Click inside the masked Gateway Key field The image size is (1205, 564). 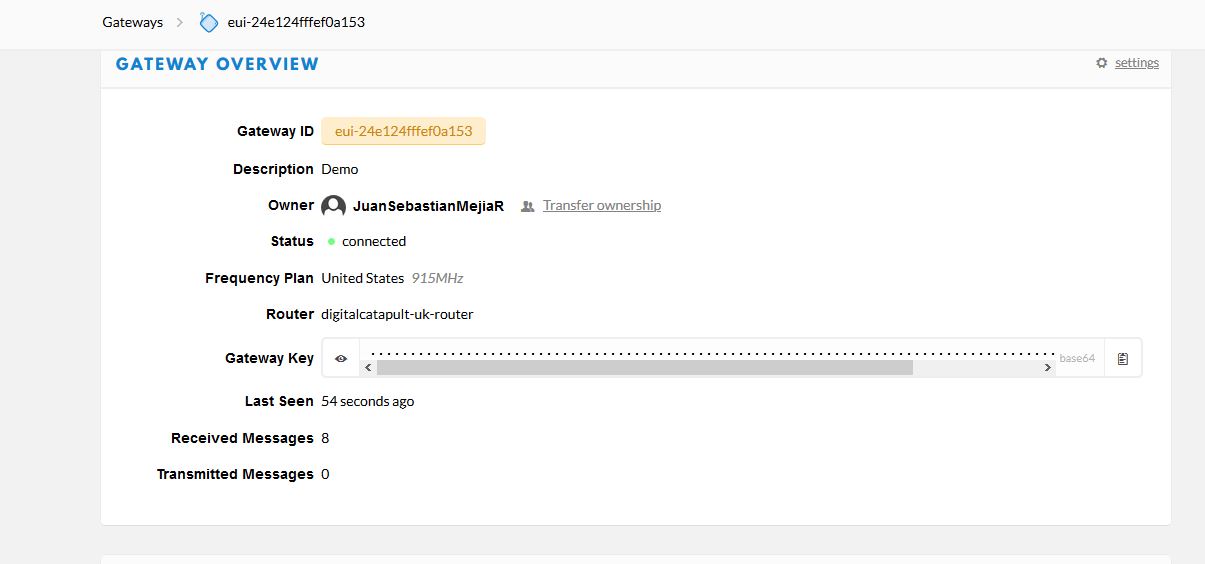(707, 352)
